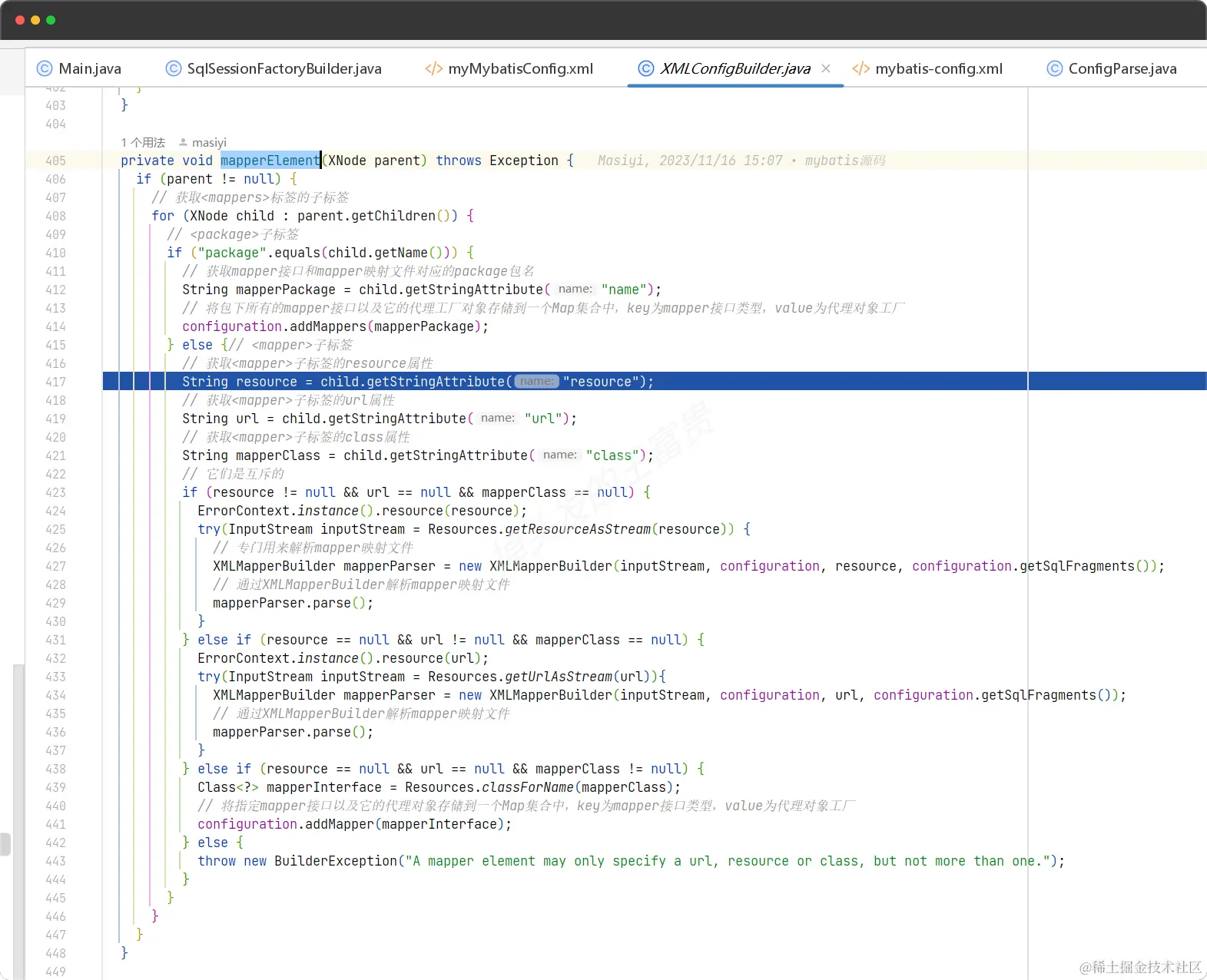Click 'name:' hint before "url"
Screen dimensions: 1207x980
pyautogui.click(x=498, y=419)
